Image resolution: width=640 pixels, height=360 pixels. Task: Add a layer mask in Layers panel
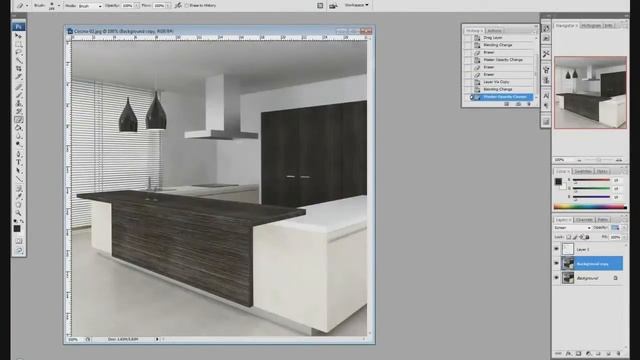coord(578,353)
